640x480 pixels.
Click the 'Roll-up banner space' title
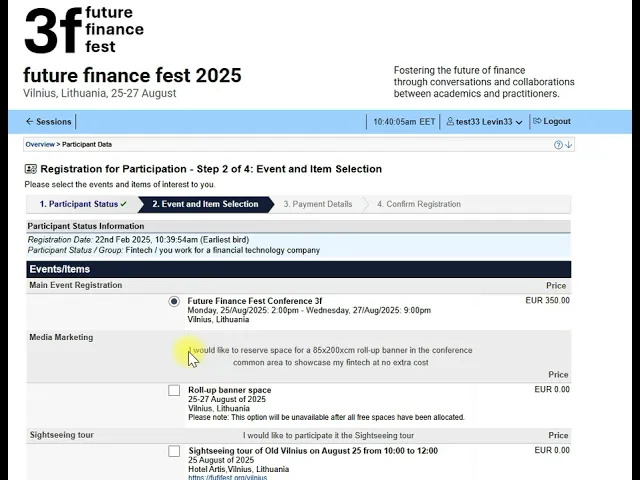(230, 390)
